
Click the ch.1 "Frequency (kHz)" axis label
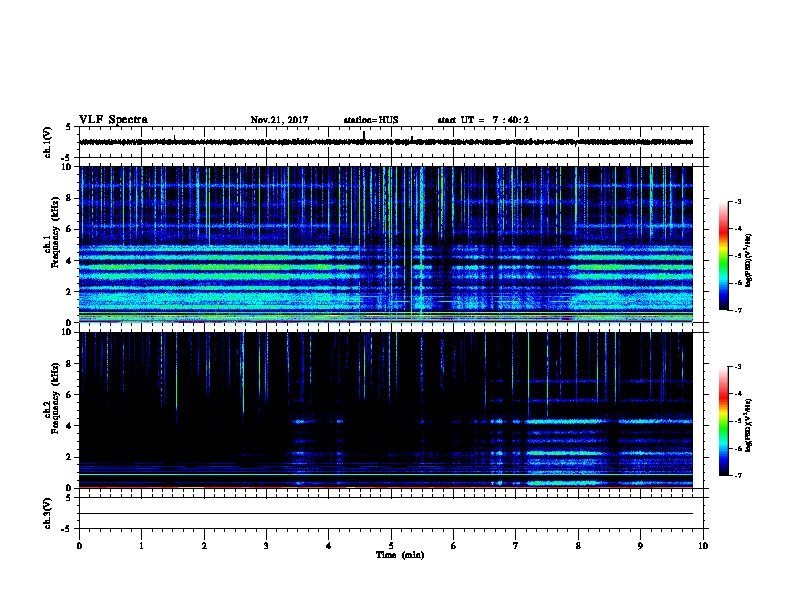(55, 233)
